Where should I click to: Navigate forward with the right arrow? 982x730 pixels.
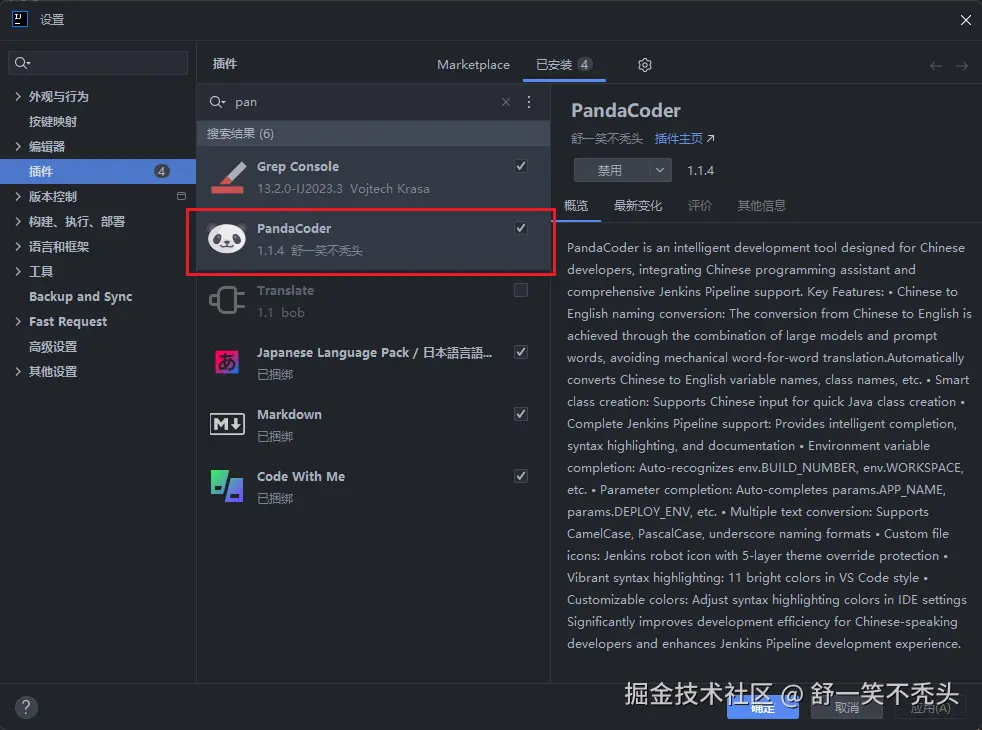coord(962,66)
